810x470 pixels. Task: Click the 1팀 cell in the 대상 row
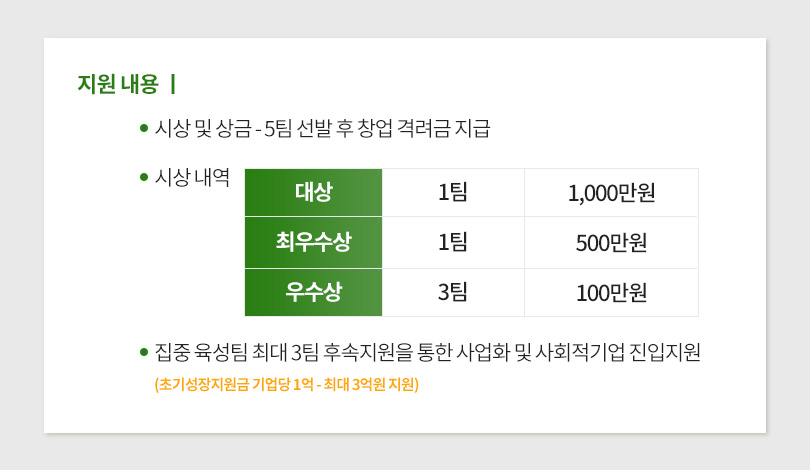tap(453, 193)
